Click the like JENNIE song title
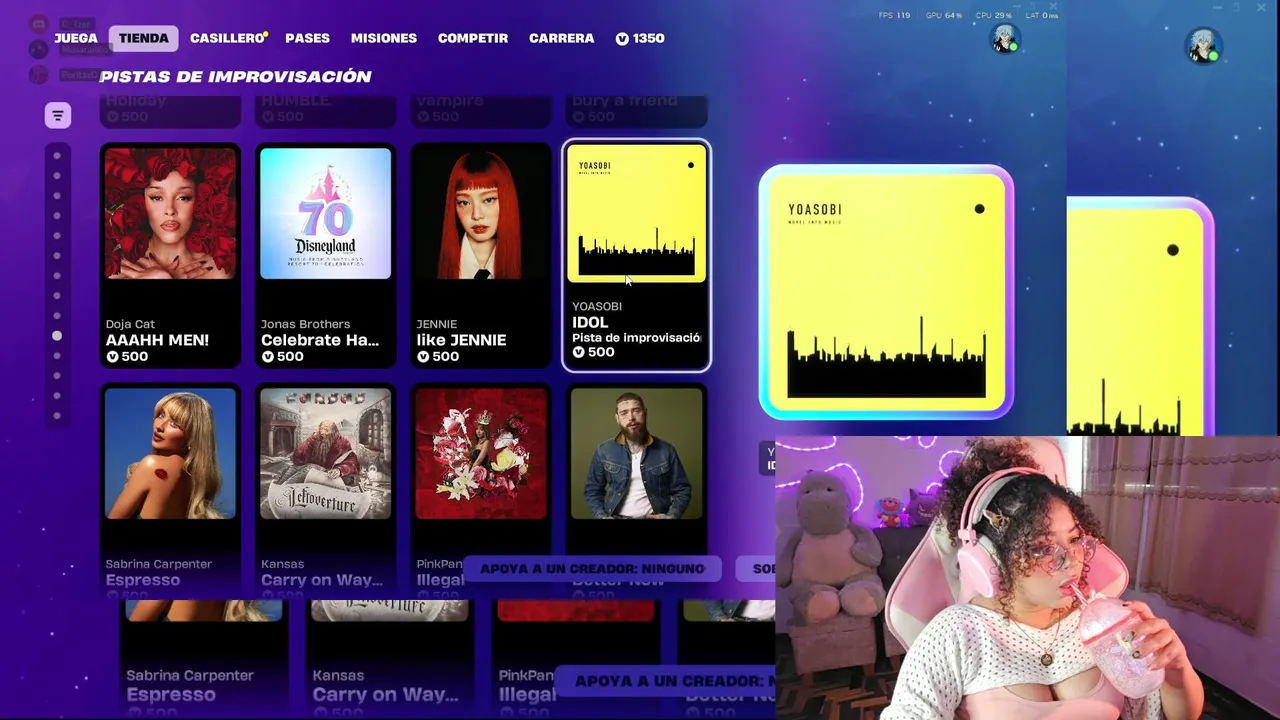This screenshot has width=1280, height=720. tap(461, 340)
